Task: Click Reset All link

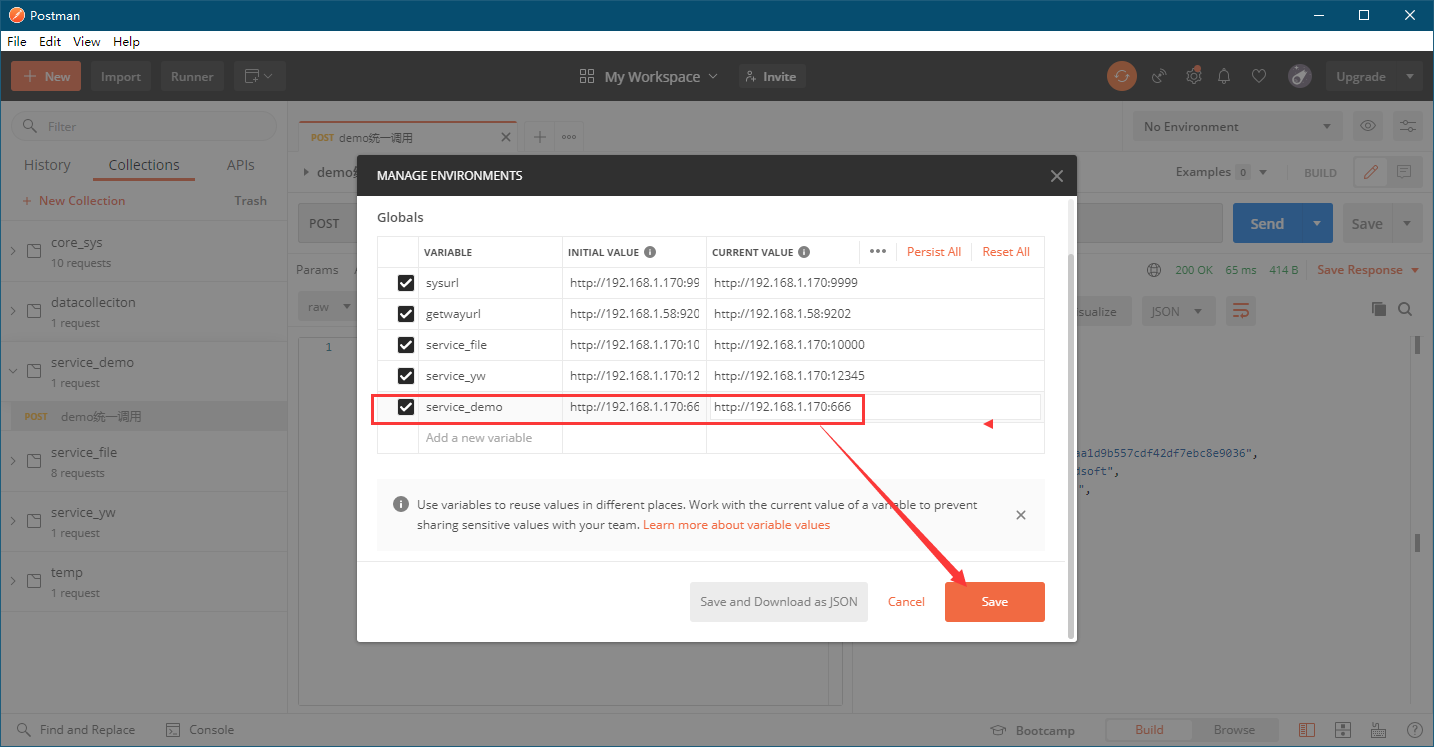Action: click(1006, 252)
